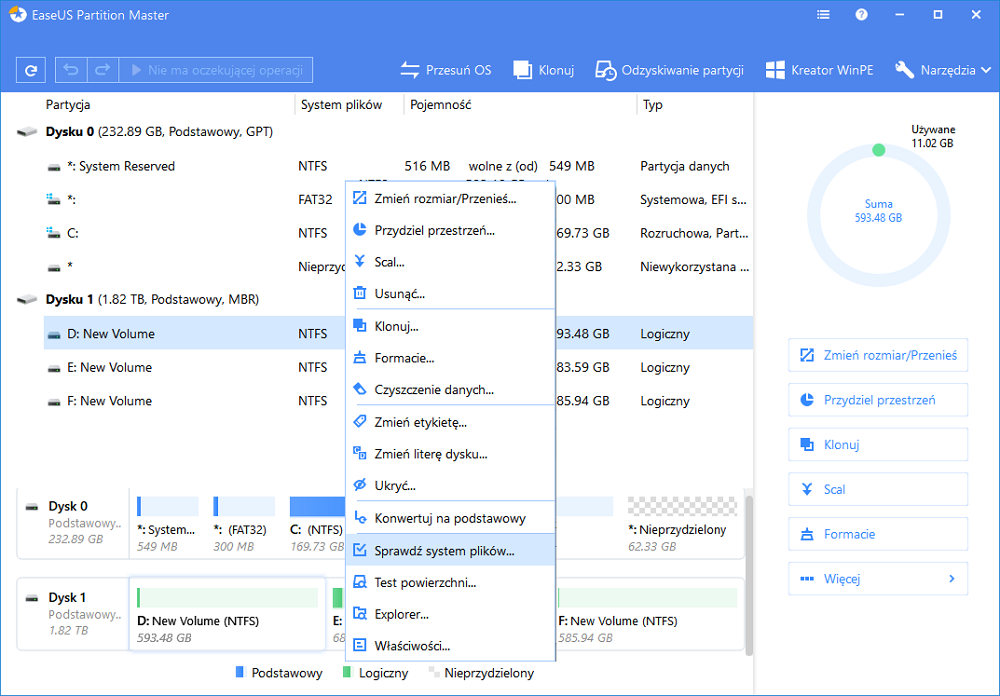
Task: Select the E: New Volume partition row
Action: (x=398, y=367)
